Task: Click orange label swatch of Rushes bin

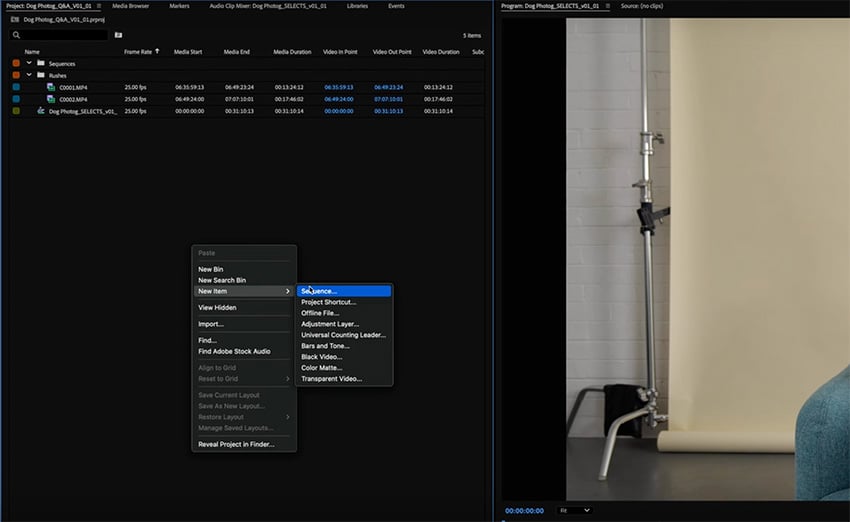Action: 16,75
